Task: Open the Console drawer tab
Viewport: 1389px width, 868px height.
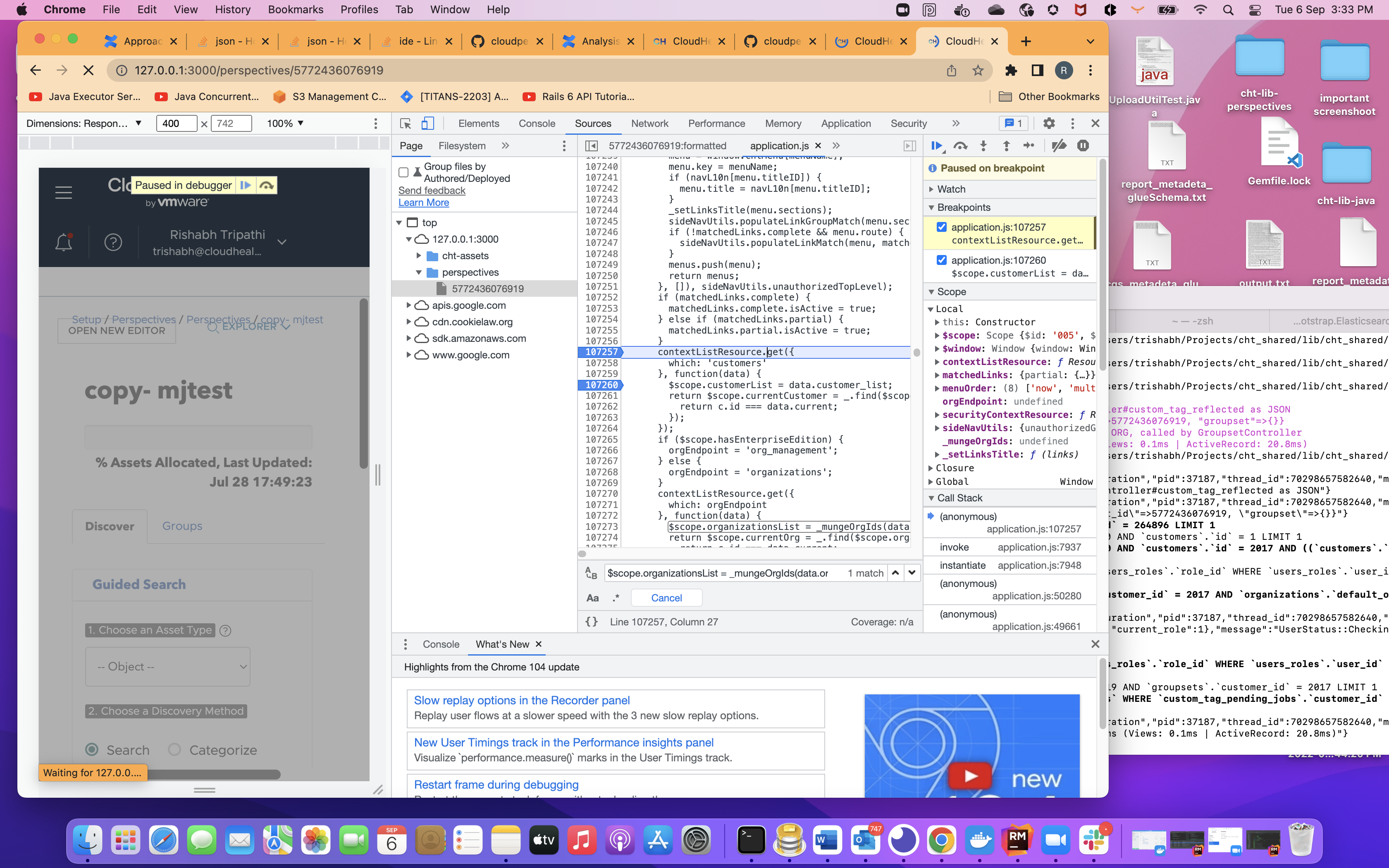Action: click(441, 644)
